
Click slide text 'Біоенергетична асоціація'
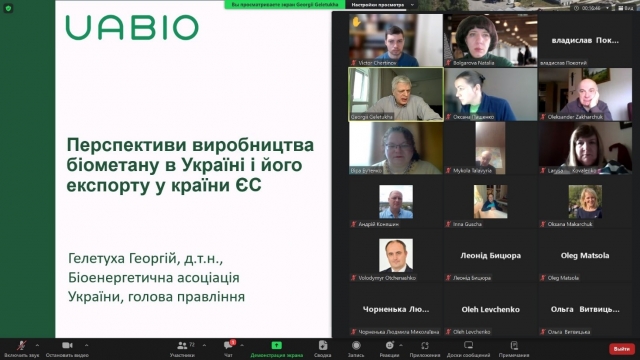154,278
